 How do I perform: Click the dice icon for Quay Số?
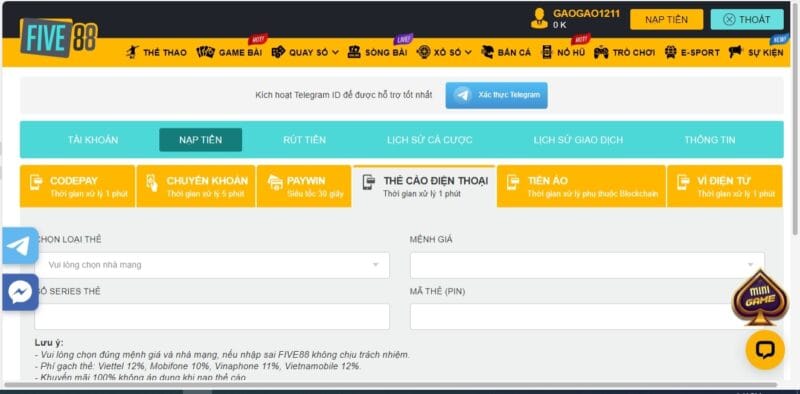(x=278, y=52)
